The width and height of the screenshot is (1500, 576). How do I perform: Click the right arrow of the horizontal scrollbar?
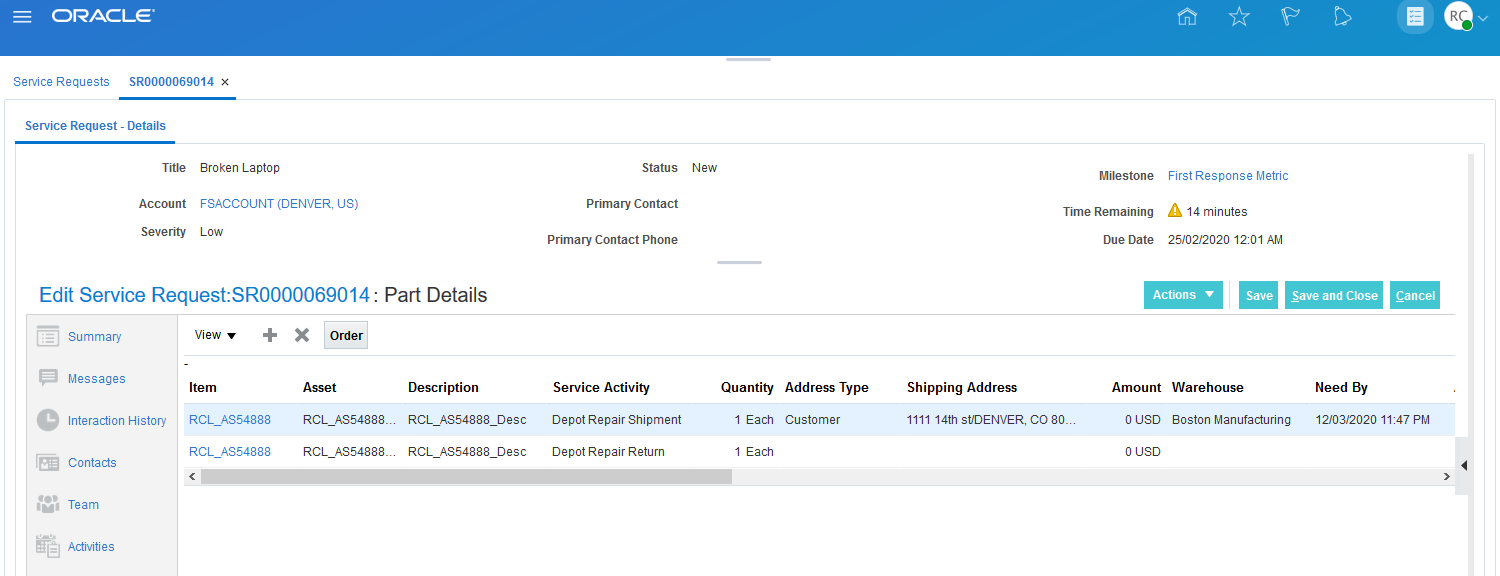click(x=1446, y=476)
